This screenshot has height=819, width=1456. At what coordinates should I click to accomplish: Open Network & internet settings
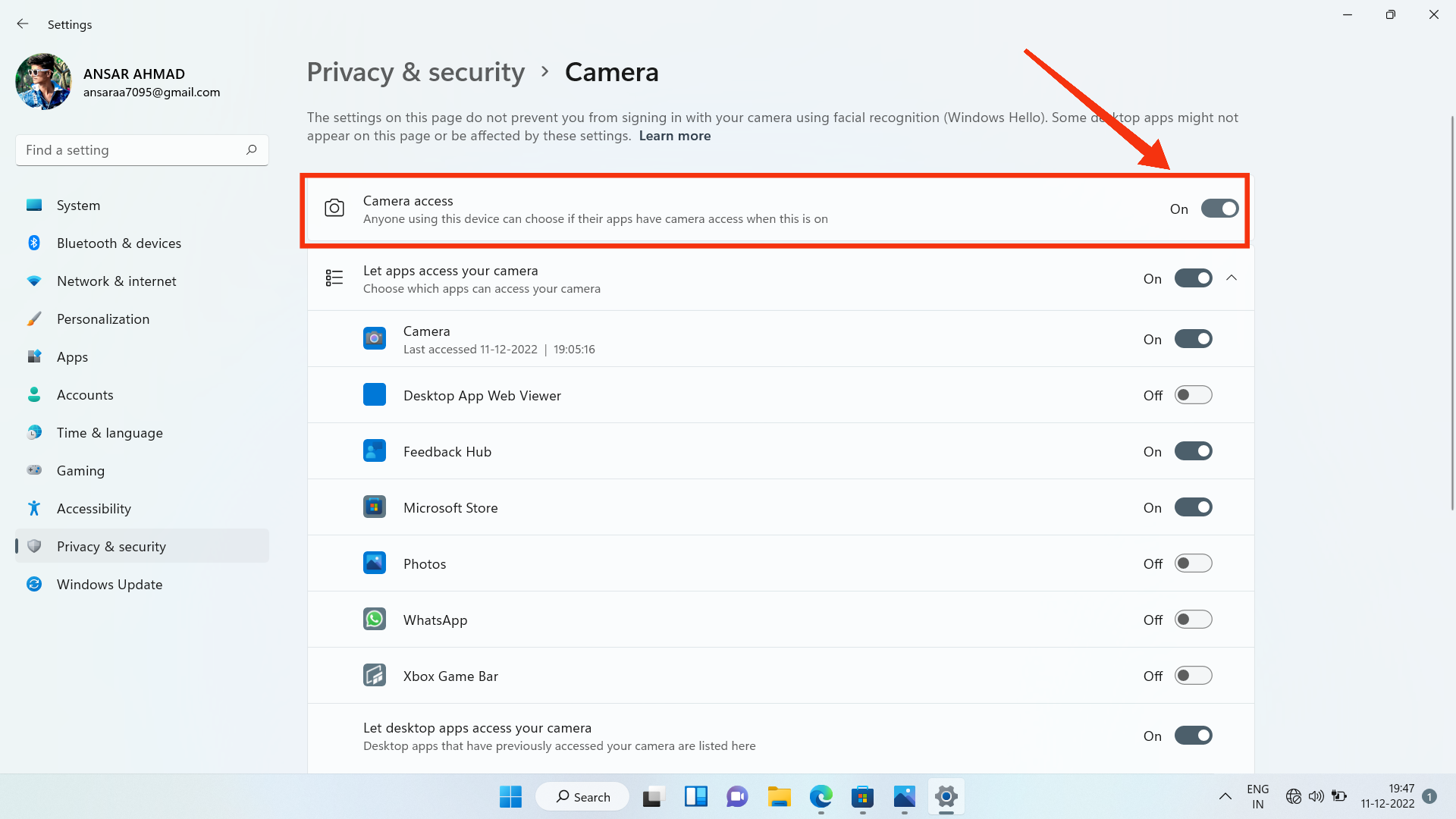pyautogui.click(x=116, y=281)
